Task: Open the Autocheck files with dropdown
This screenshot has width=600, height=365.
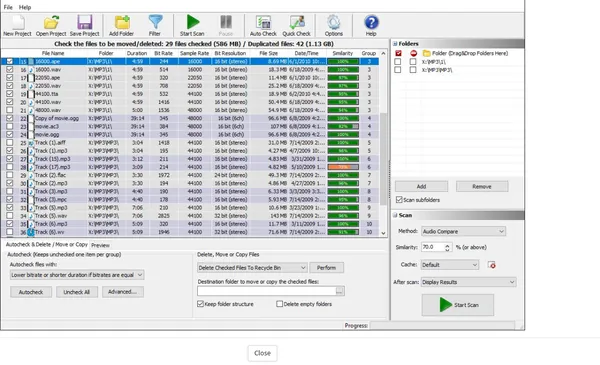Action: point(77,275)
